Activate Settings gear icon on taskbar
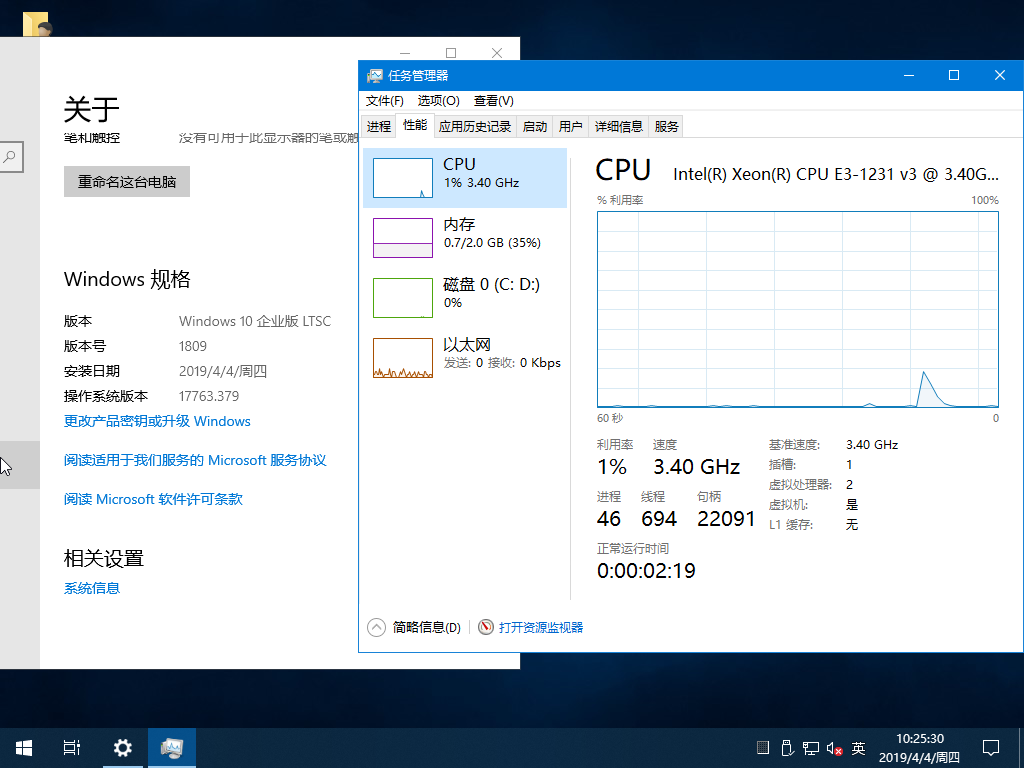The image size is (1024, 768). [x=123, y=748]
